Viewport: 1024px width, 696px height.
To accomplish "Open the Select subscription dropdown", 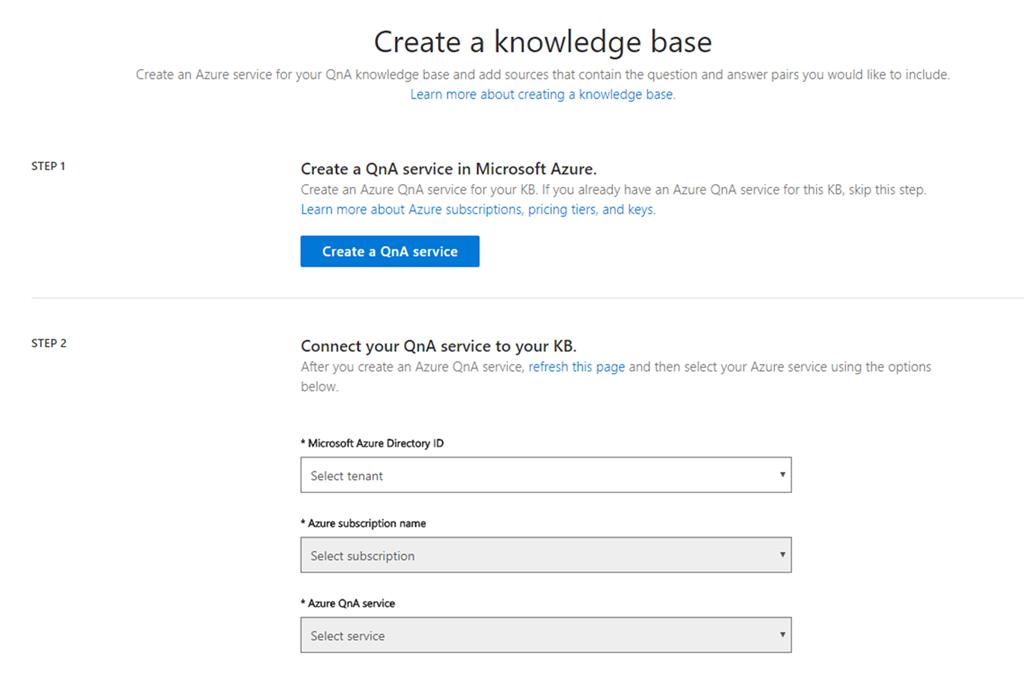I will [545, 556].
